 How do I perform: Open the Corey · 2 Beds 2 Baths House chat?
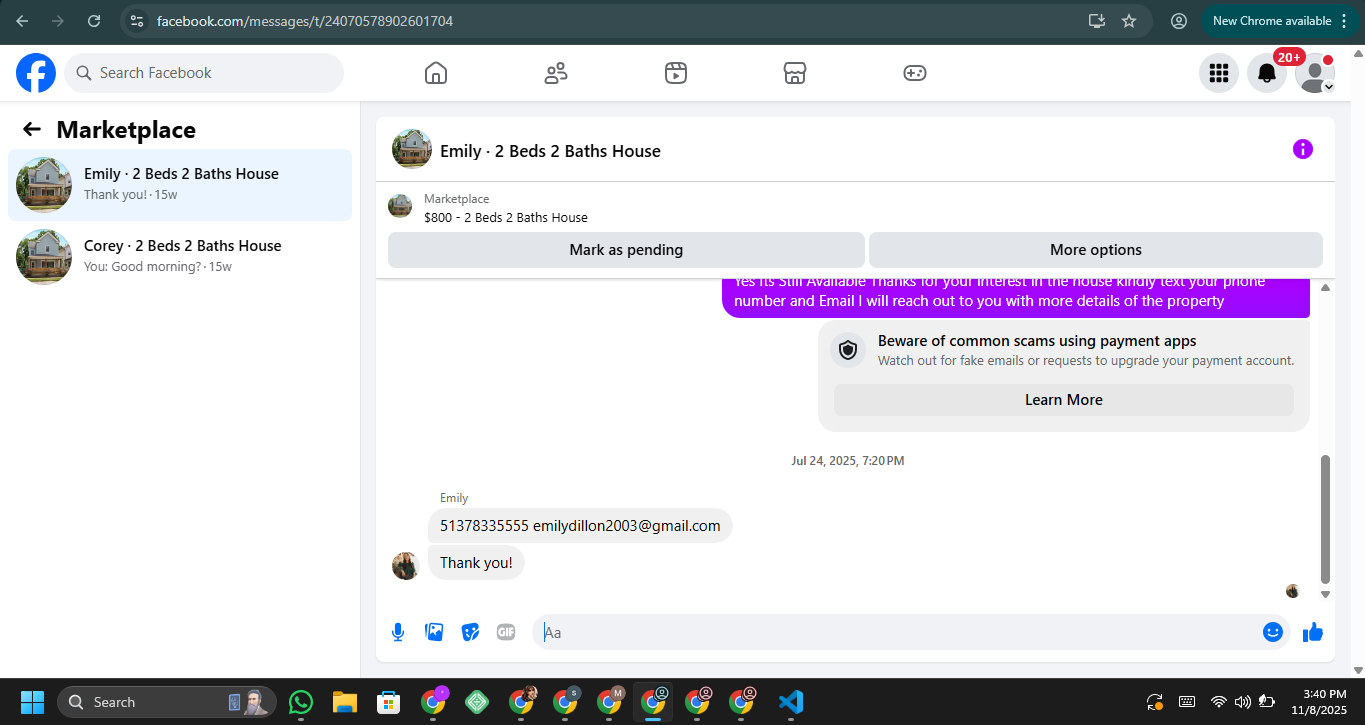(180, 256)
